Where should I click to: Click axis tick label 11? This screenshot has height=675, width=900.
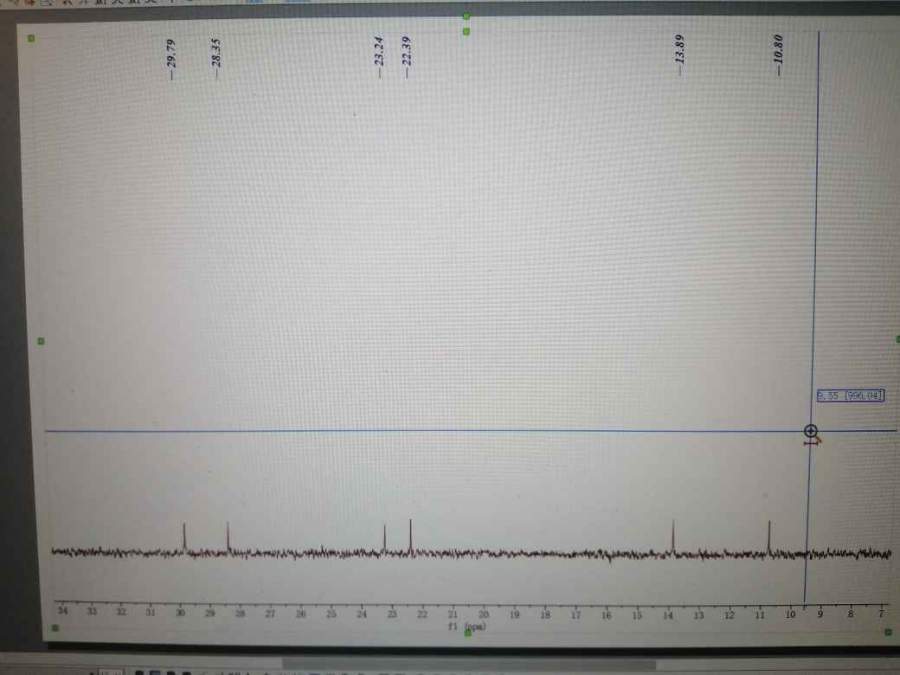click(759, 615)
